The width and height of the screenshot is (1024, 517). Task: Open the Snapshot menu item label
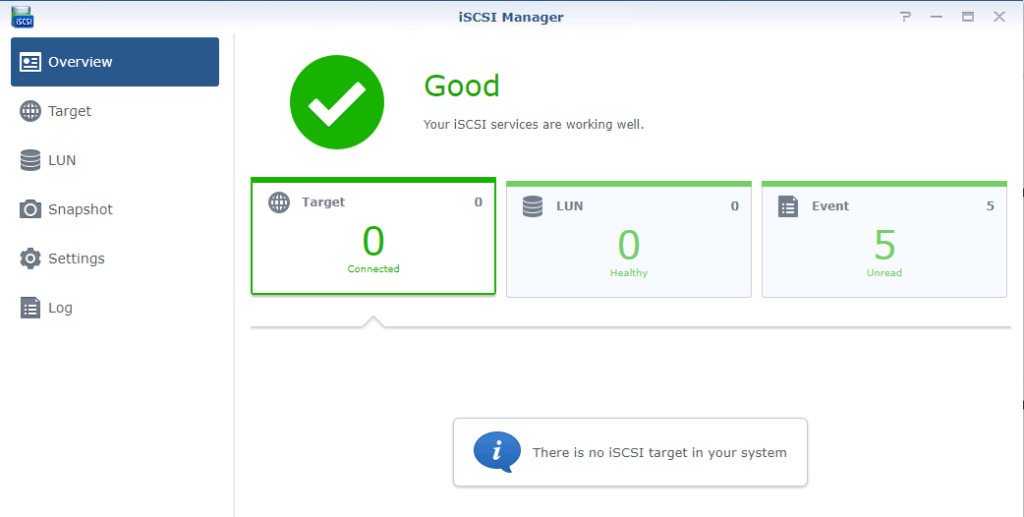click(80, 210)
